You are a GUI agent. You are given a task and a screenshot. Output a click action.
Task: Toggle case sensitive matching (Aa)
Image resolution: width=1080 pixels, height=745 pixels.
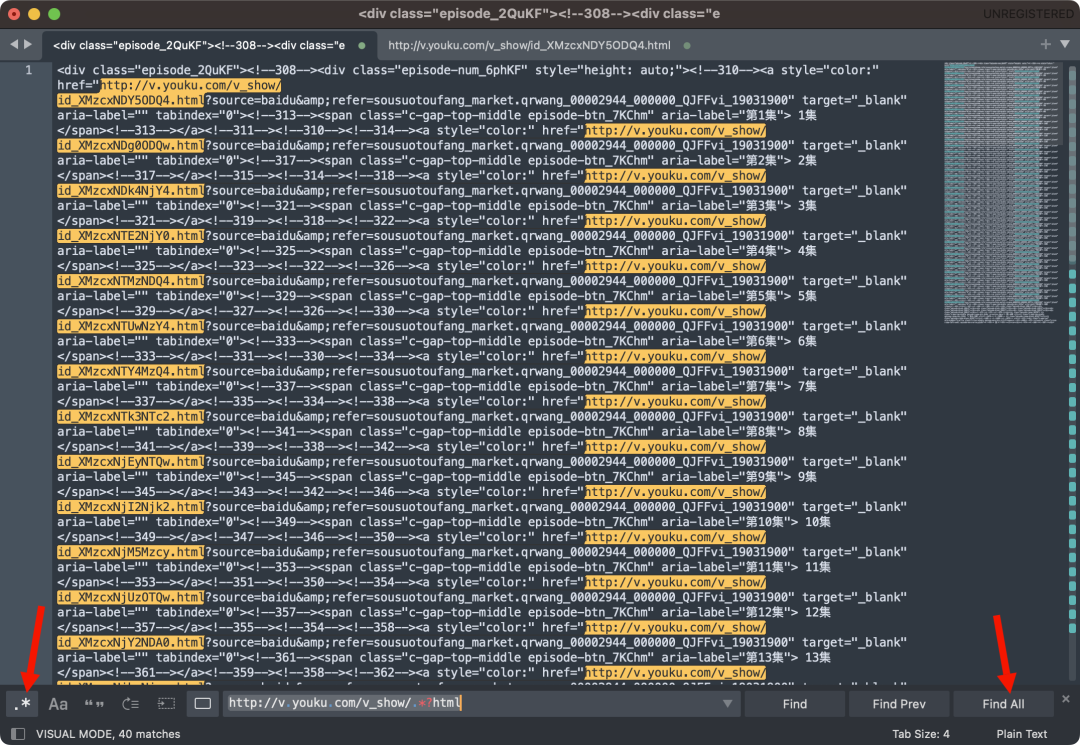click(58, 704)
